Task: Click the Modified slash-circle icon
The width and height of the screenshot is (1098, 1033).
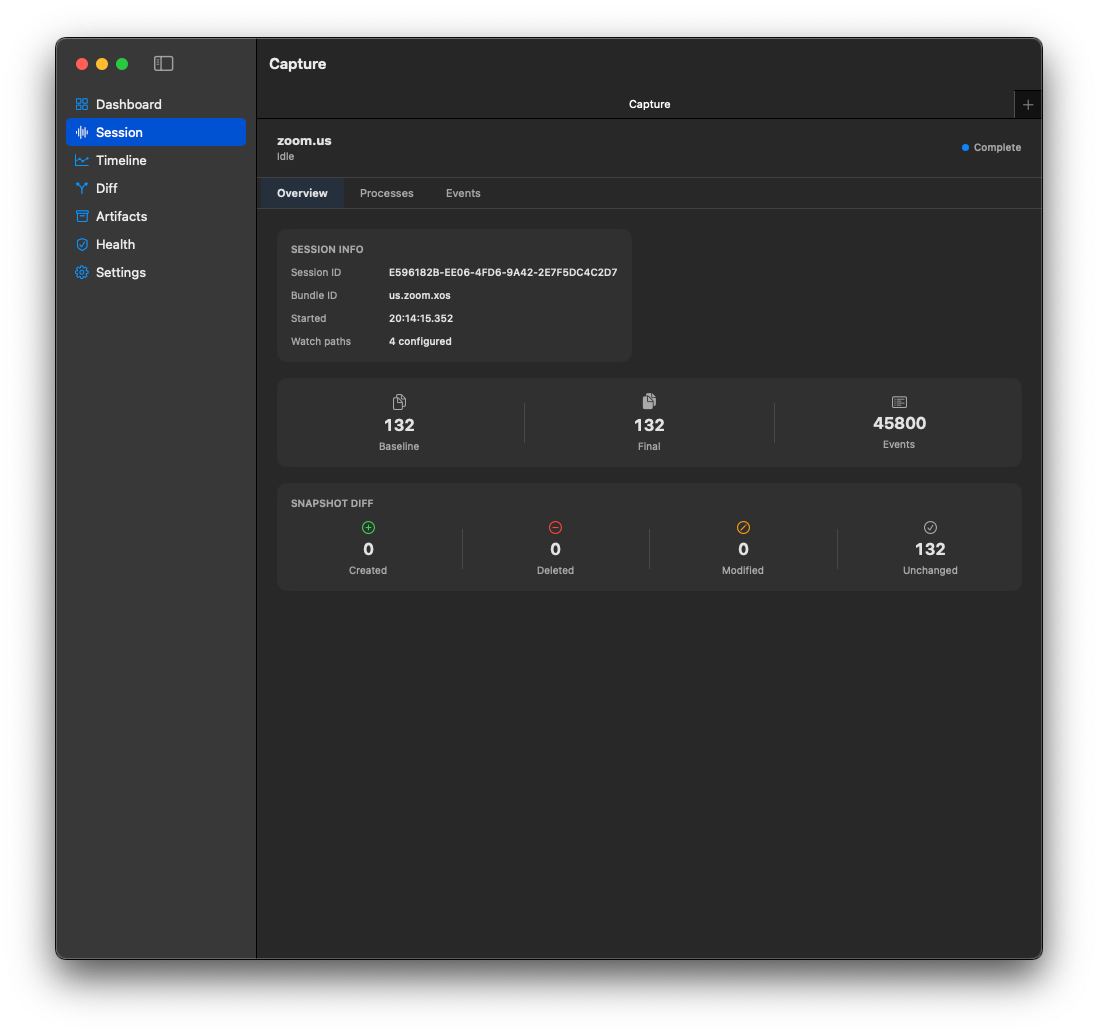Action: click(743, 527)
